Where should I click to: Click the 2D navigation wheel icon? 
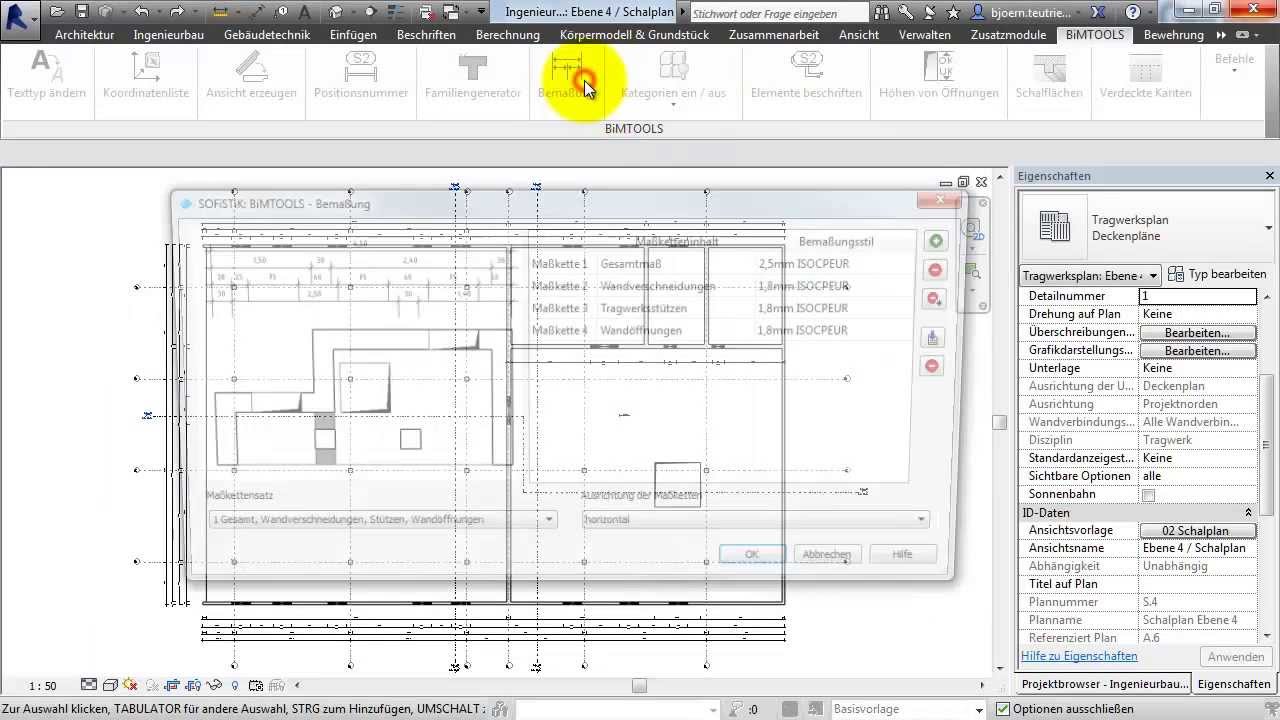tap(972, 230)
